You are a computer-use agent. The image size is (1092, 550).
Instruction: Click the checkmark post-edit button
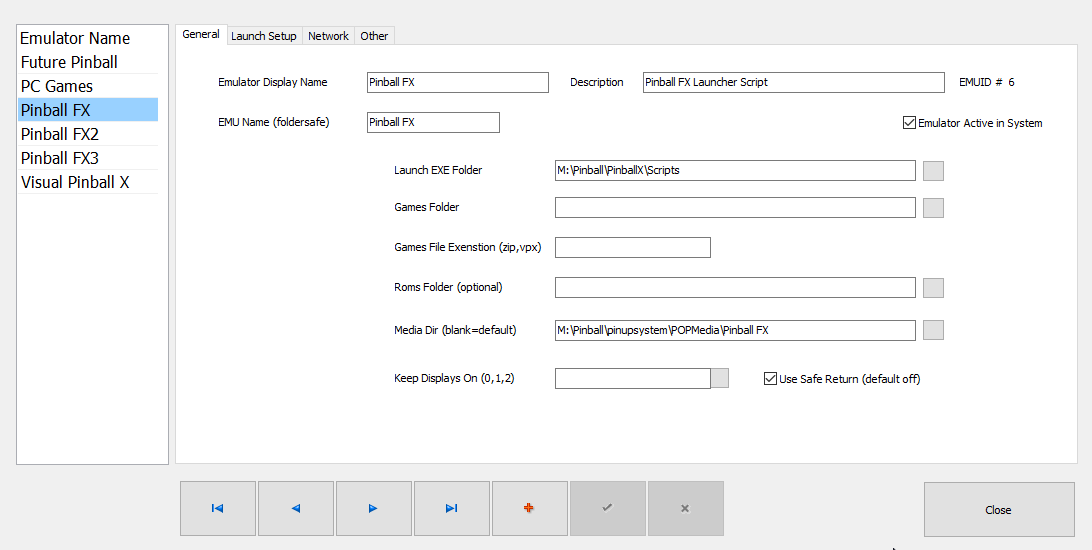[608, 508]
